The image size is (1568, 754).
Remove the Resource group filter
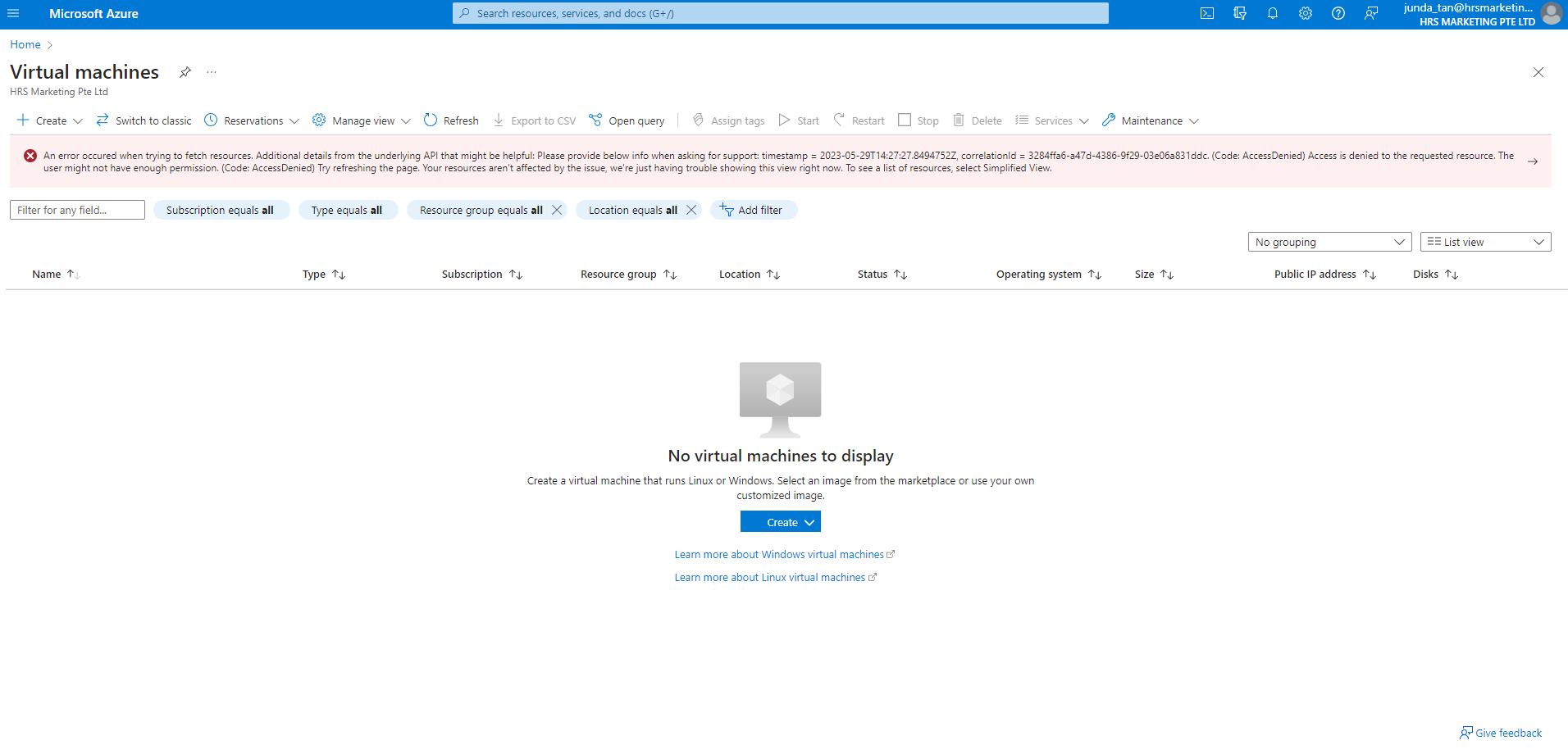click(x=556, y=210)
